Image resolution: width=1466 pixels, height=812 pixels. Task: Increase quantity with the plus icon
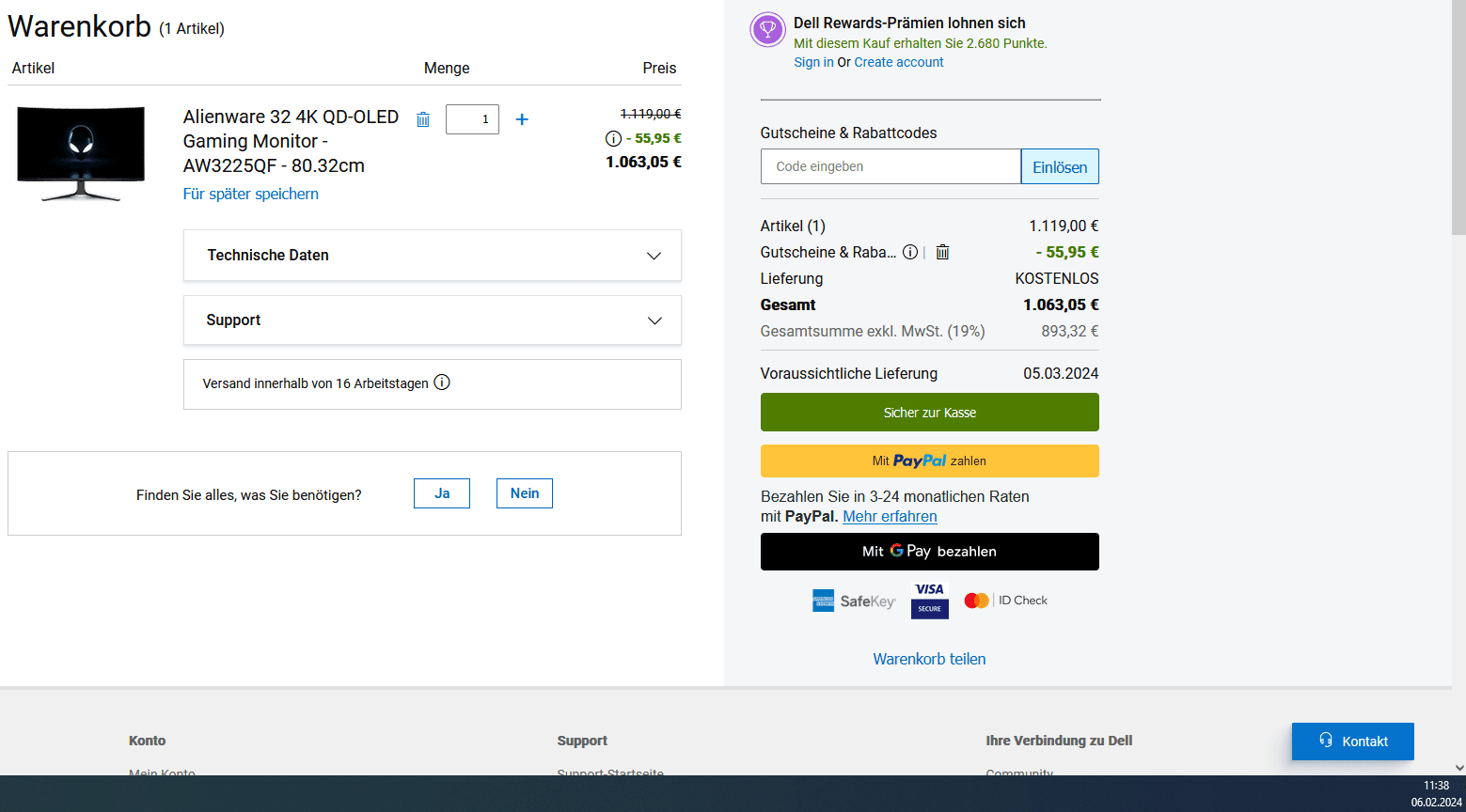522,119
